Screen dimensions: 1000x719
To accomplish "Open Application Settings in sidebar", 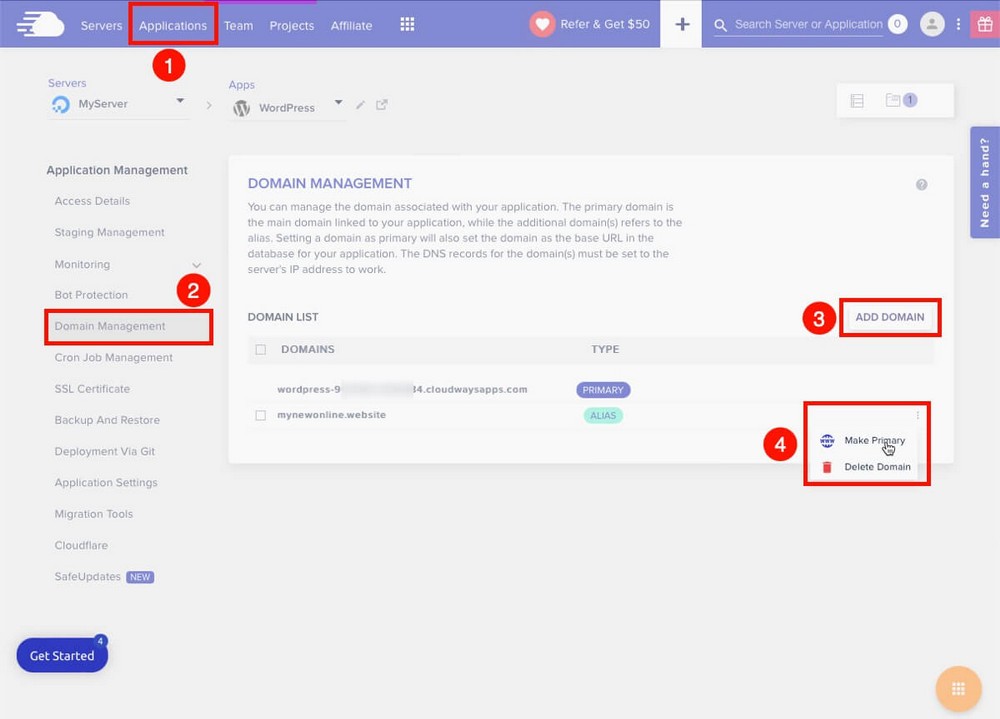I will 106,482.
